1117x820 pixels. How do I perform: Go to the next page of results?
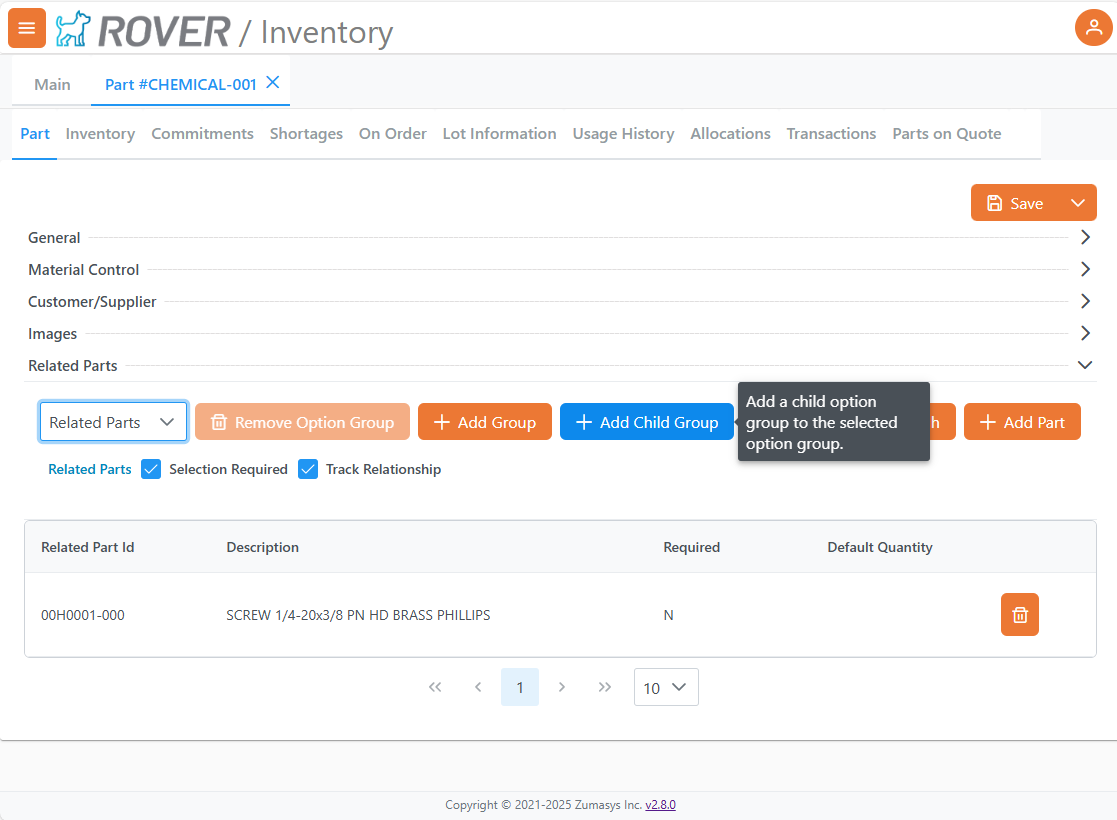(x=562, y=687)
